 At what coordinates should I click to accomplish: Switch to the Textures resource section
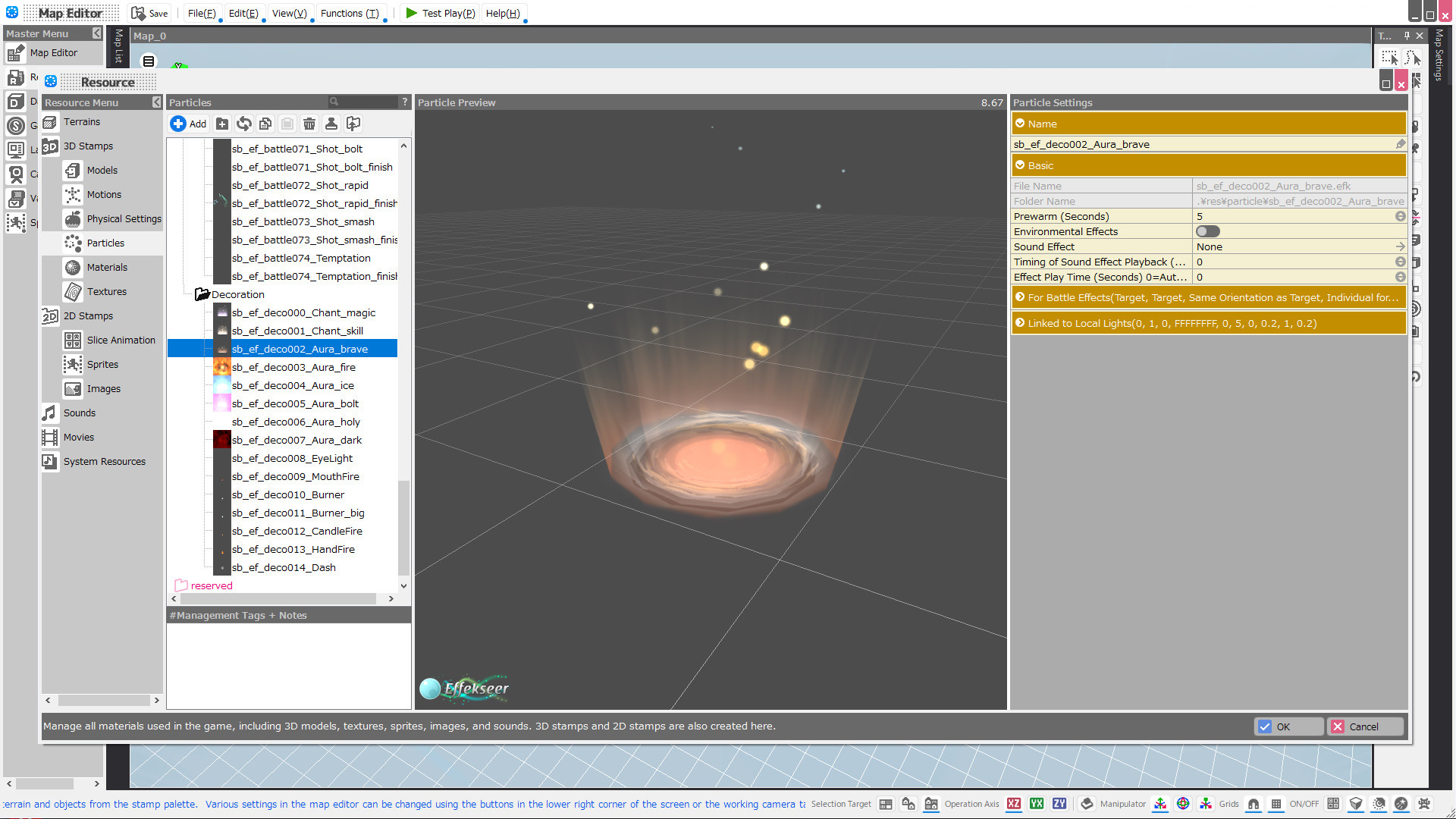[106, 291]
